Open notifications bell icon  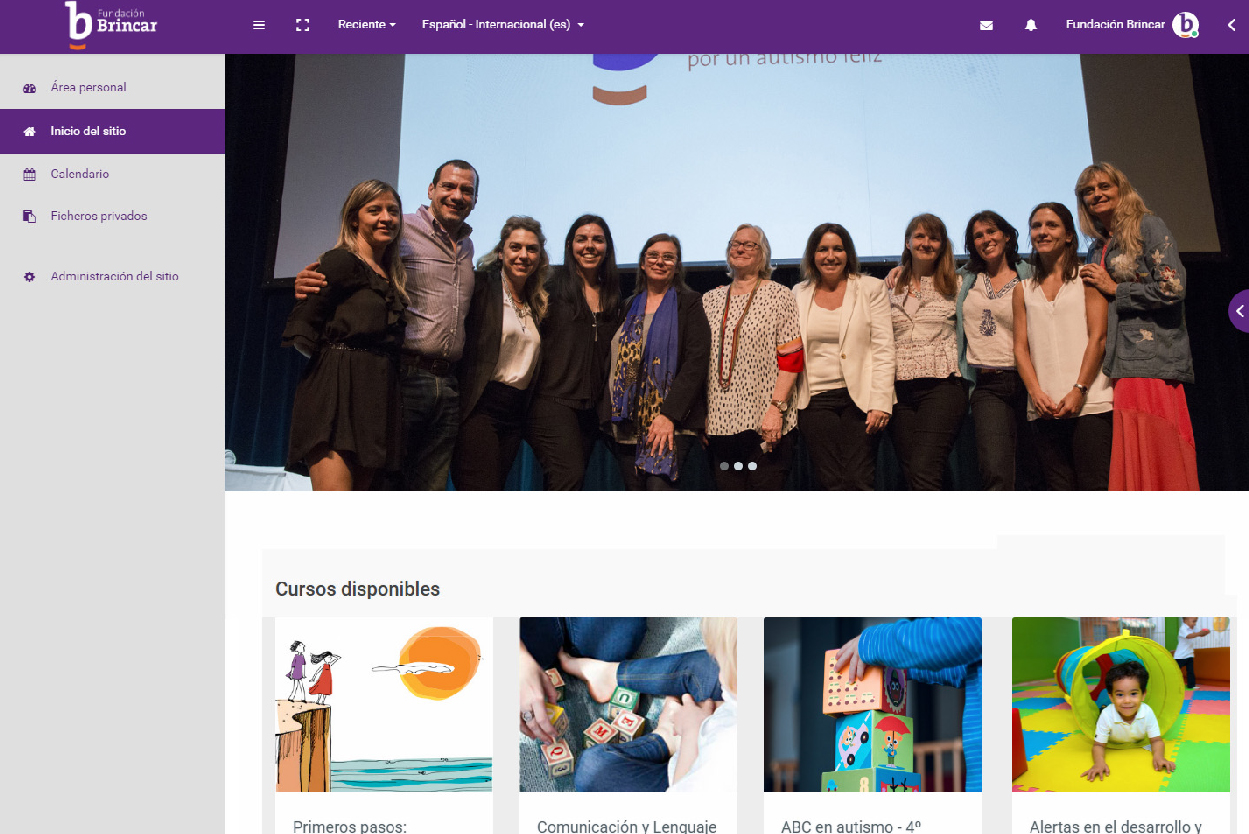1031,26
